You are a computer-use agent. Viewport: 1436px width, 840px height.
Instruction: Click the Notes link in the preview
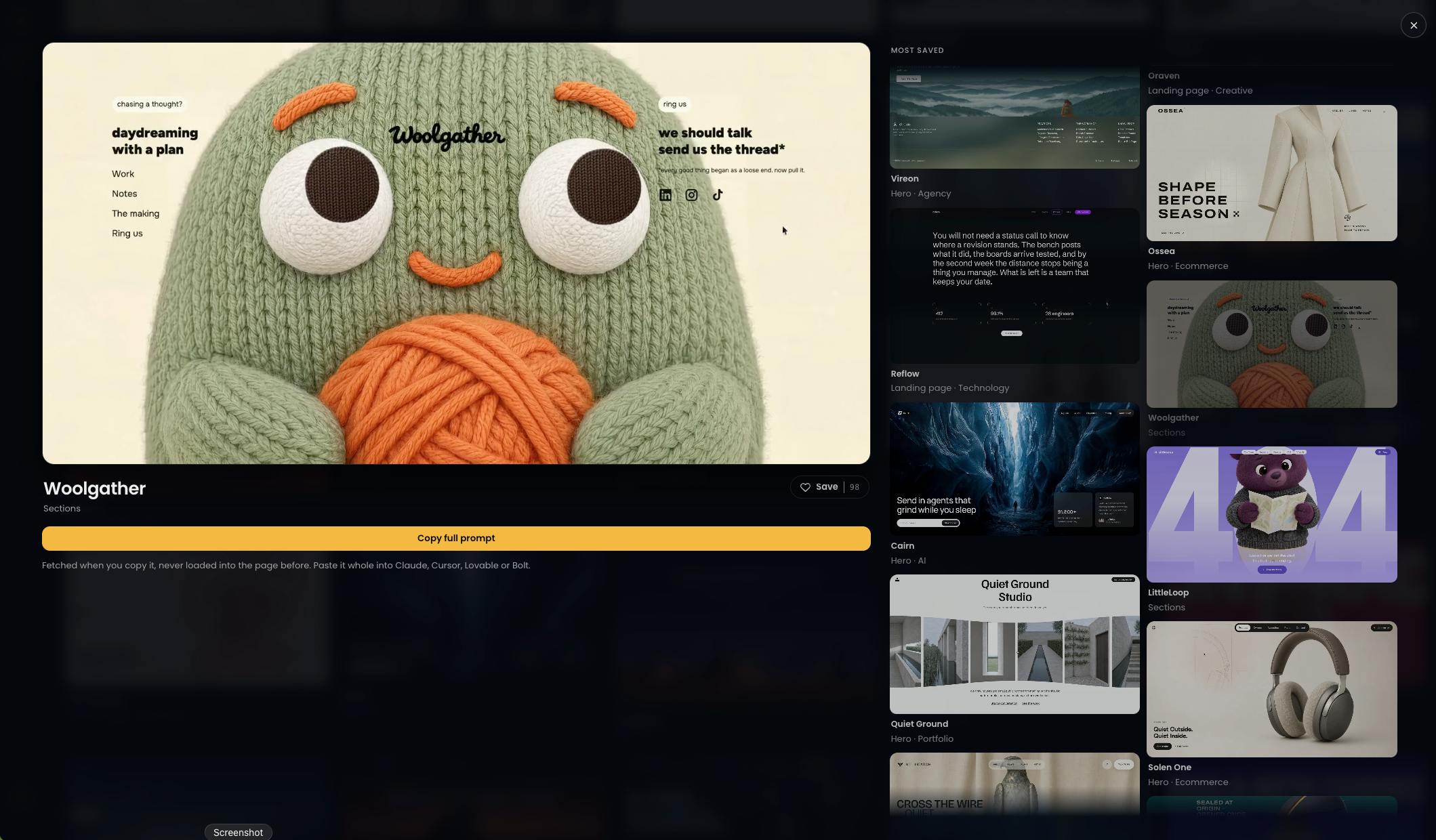coord(124,194)
